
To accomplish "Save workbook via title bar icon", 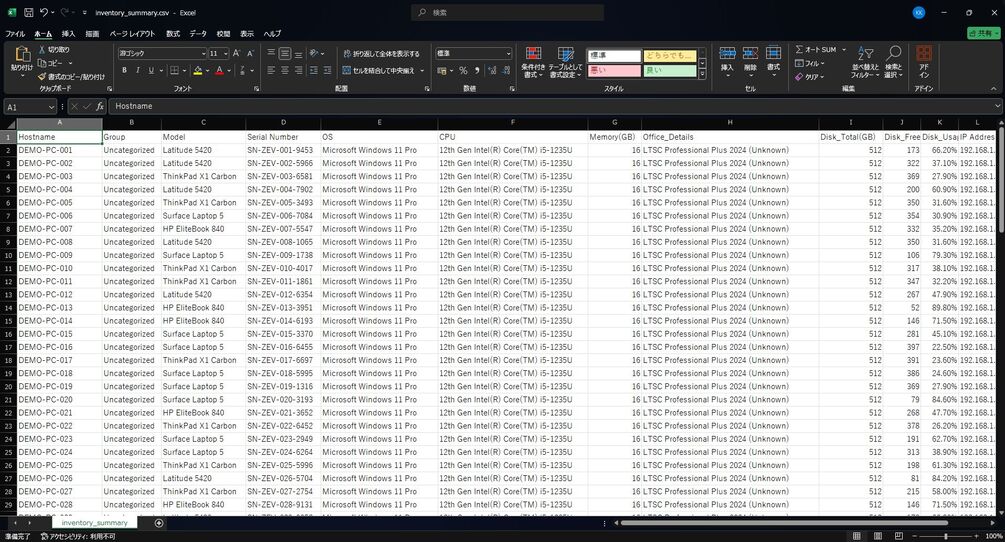I will point(28,12).
